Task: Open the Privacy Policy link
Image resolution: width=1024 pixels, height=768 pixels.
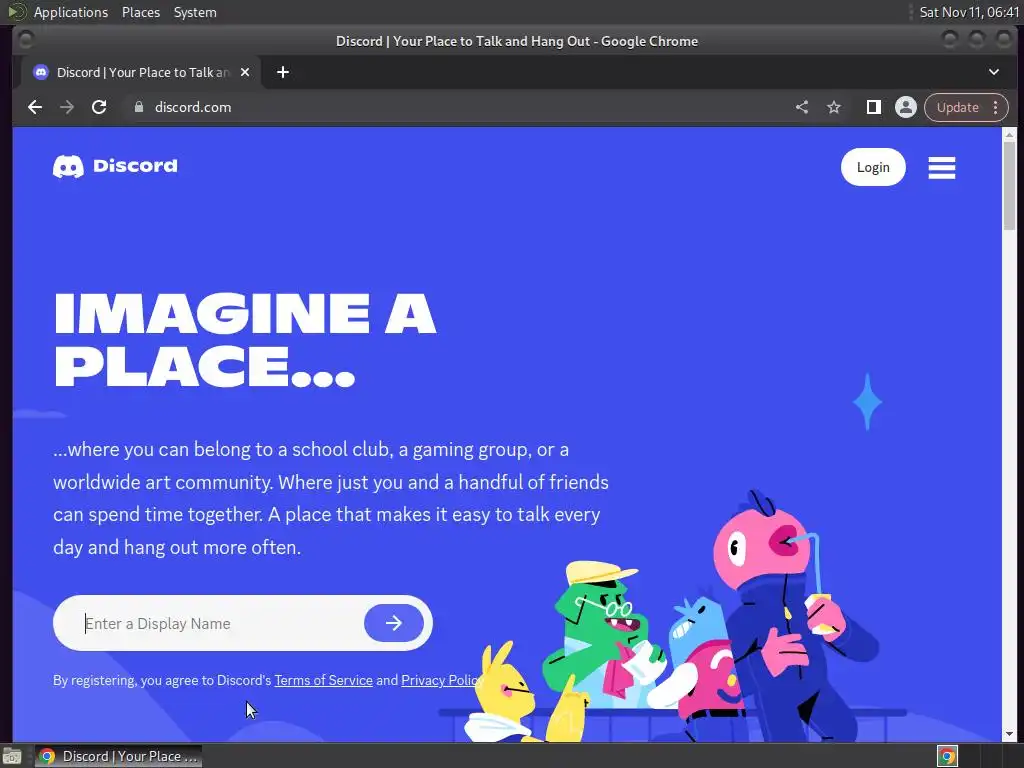Action: [x=441, y=680]
